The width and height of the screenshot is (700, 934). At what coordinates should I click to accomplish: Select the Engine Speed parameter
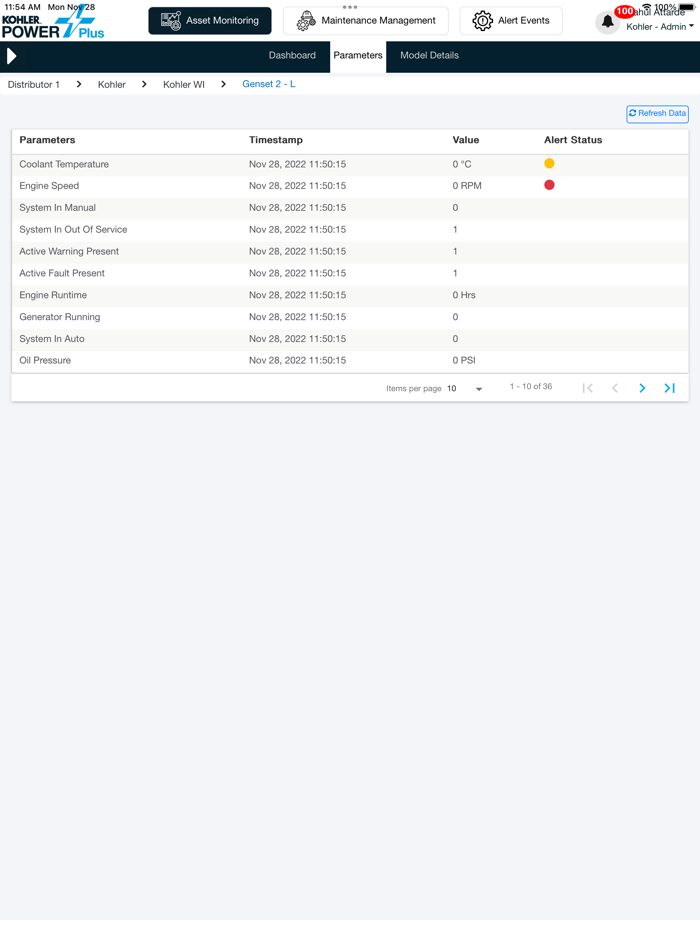[x=49, y=186]
